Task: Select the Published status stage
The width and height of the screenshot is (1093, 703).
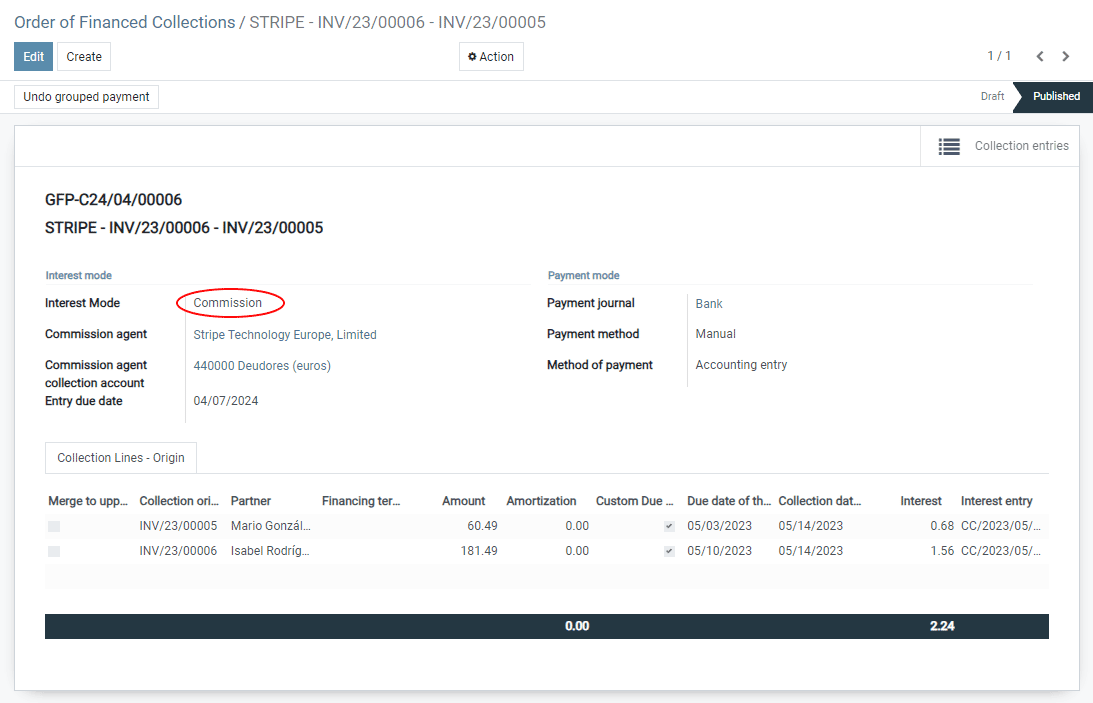Action: point(1056,97)
